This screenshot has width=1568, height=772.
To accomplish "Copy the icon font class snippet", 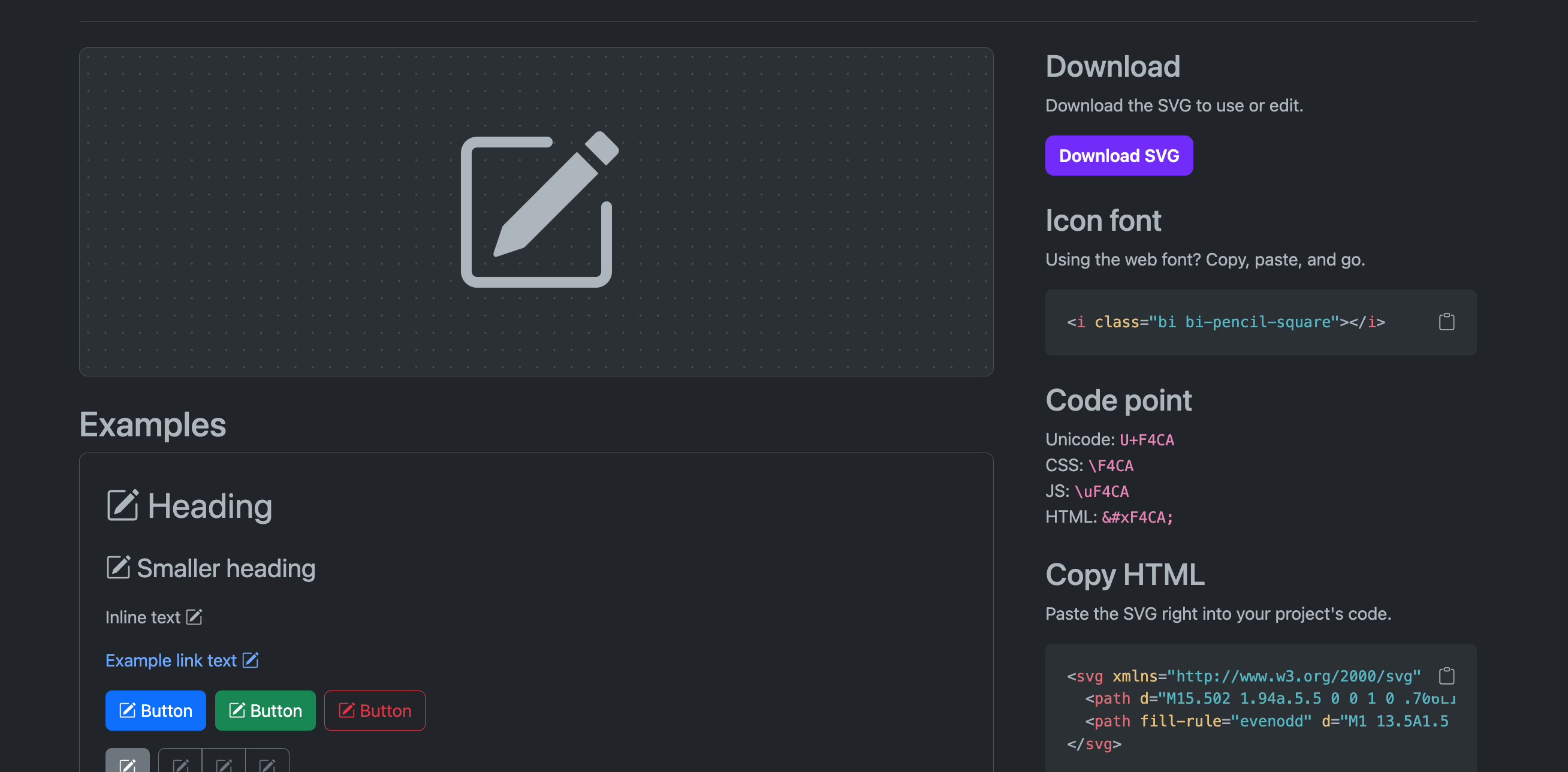I will click(1446, 321).
